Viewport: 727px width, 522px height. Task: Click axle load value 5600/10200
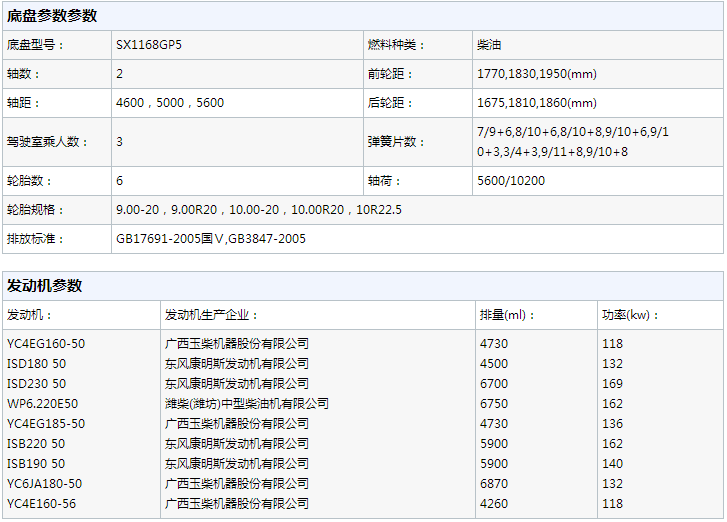click(x=511, y=180)
